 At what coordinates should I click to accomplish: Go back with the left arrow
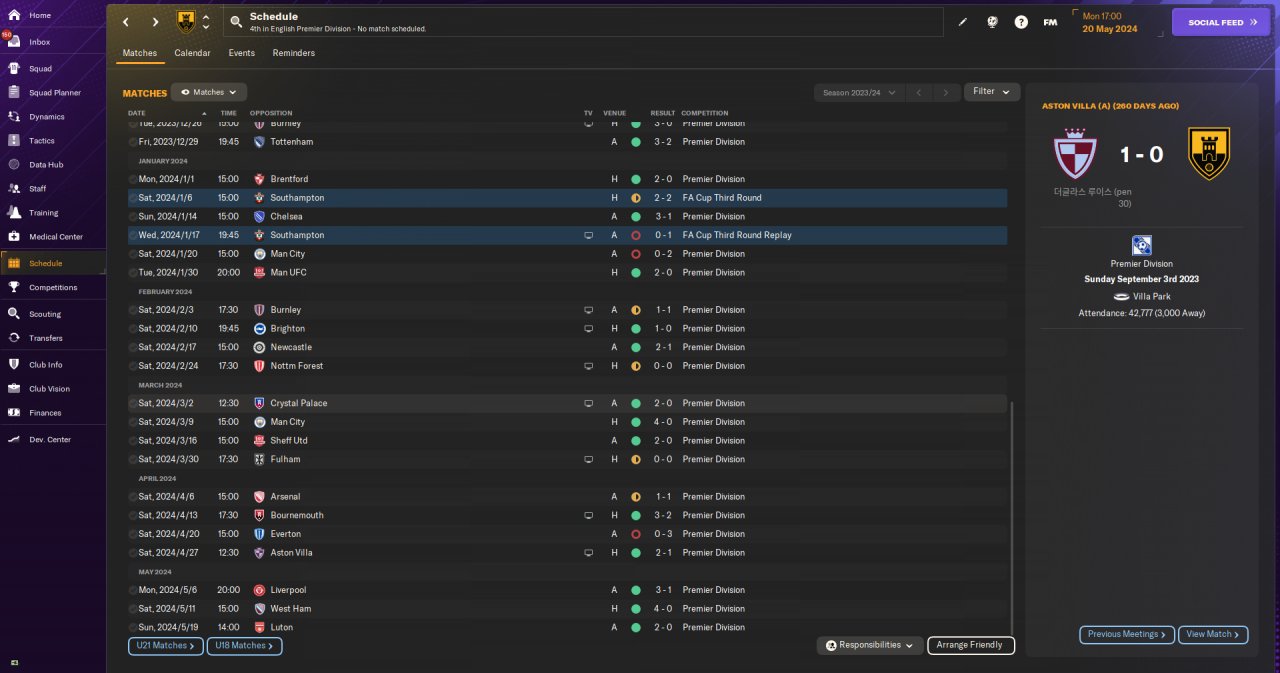point(126,22)
